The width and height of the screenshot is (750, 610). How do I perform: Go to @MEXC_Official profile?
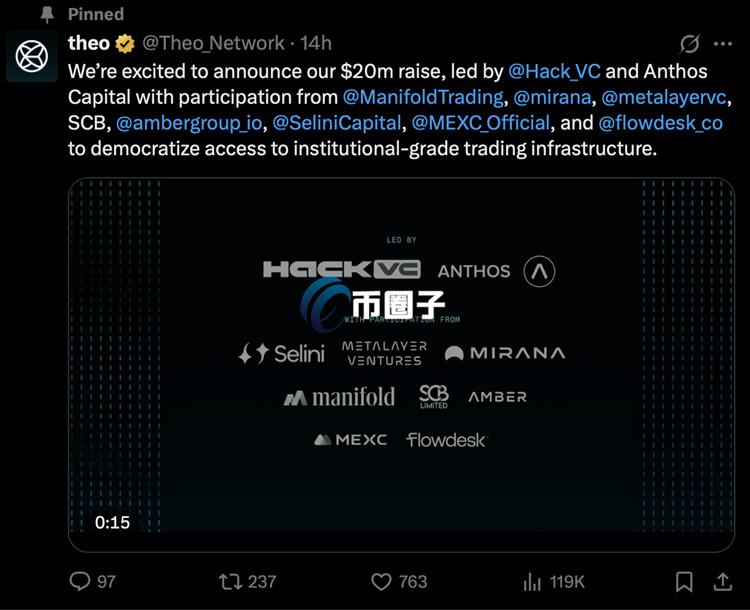[x=481, y=123]
